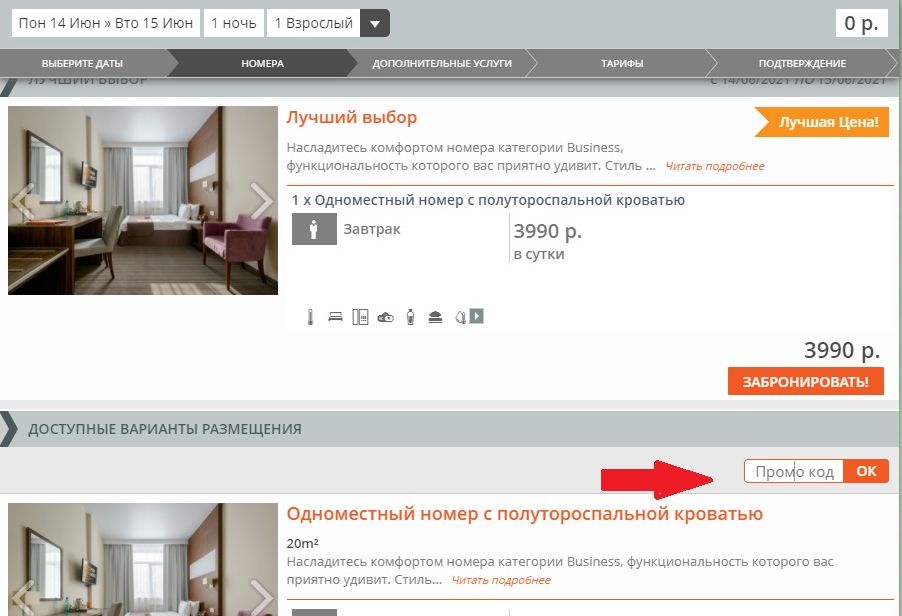Image resolution: width=902 pixels, height=616 pixels.
Task: Click the Лучшая Цена! badge
Action: click(x=821, y=122)
